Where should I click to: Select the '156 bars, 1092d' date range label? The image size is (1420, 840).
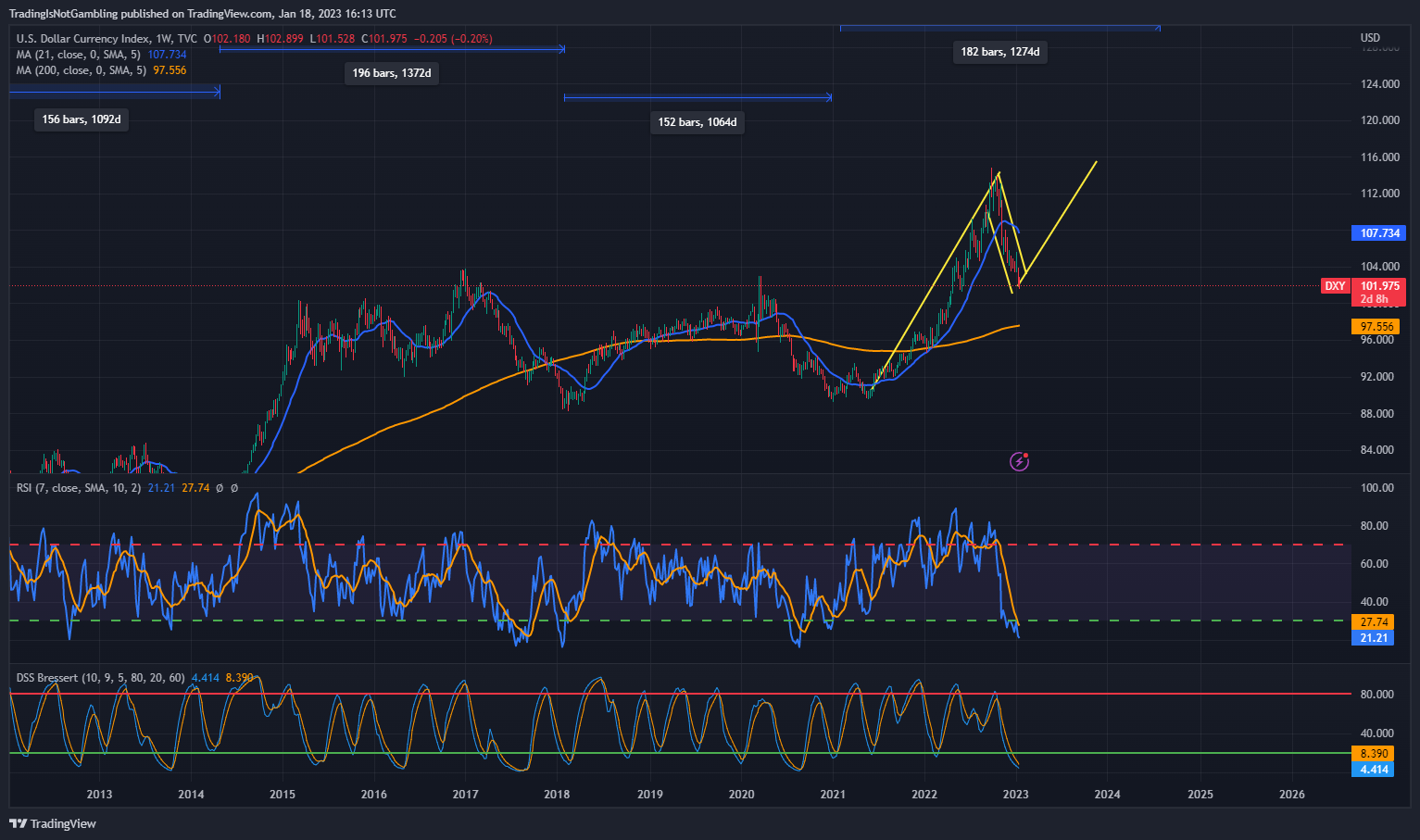[x=82, y=119]
